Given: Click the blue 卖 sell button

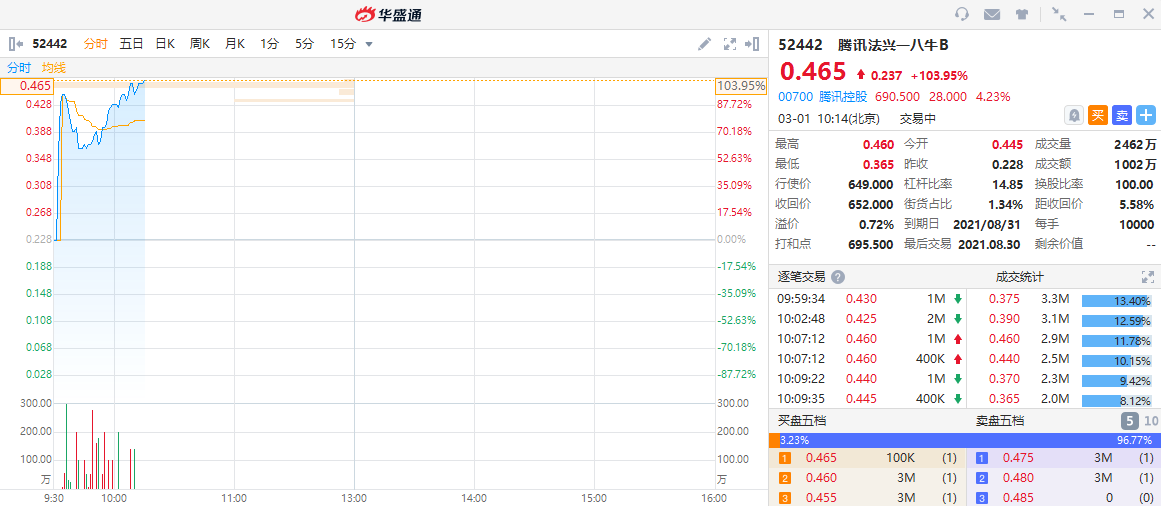Looking at the screenshot, I should coord(1122,115).
